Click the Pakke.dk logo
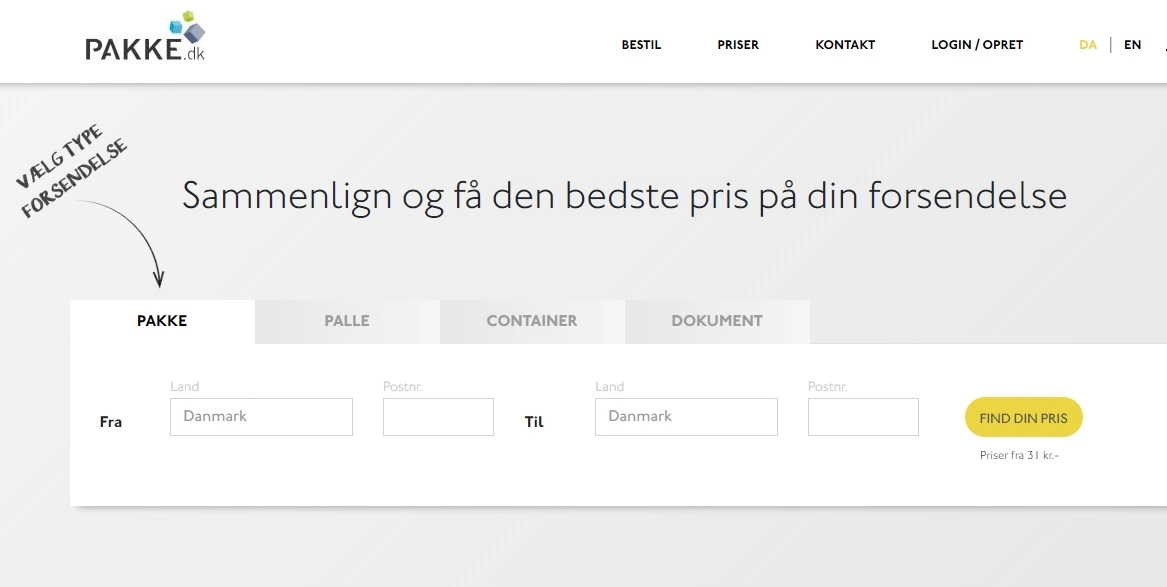Screen dimensions: 1167x587 pos(145,36)
